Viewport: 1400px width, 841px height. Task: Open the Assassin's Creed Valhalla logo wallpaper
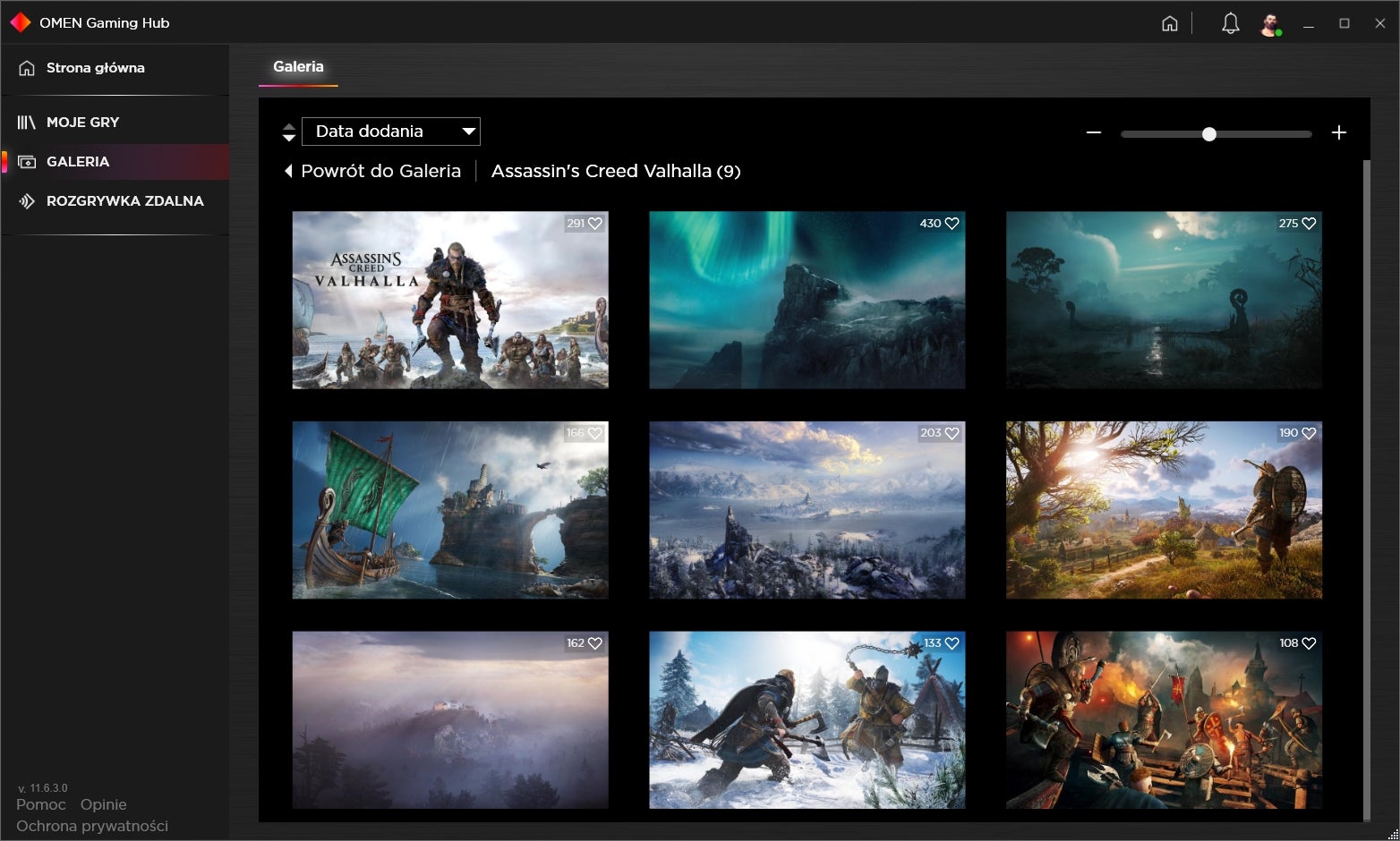coord(450,301)
